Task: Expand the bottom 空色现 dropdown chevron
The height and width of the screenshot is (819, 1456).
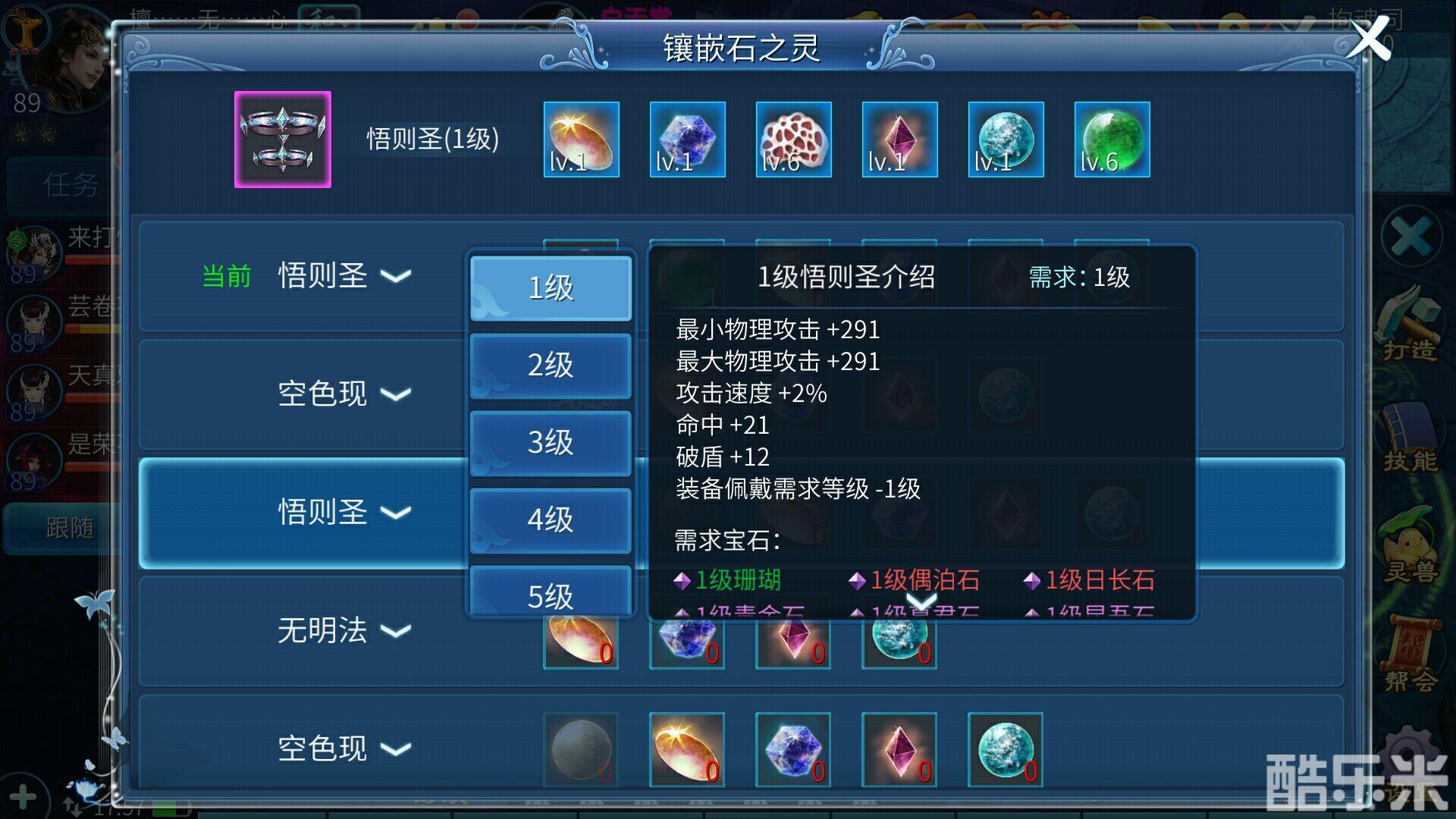Action: pyautogui.click(x=396, y=749)
